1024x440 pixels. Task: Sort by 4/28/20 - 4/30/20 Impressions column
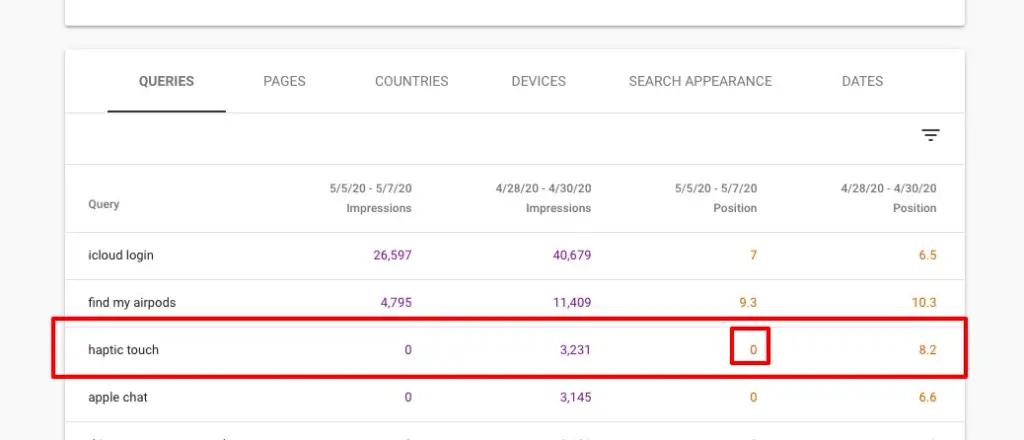click(x=543, y=198)
